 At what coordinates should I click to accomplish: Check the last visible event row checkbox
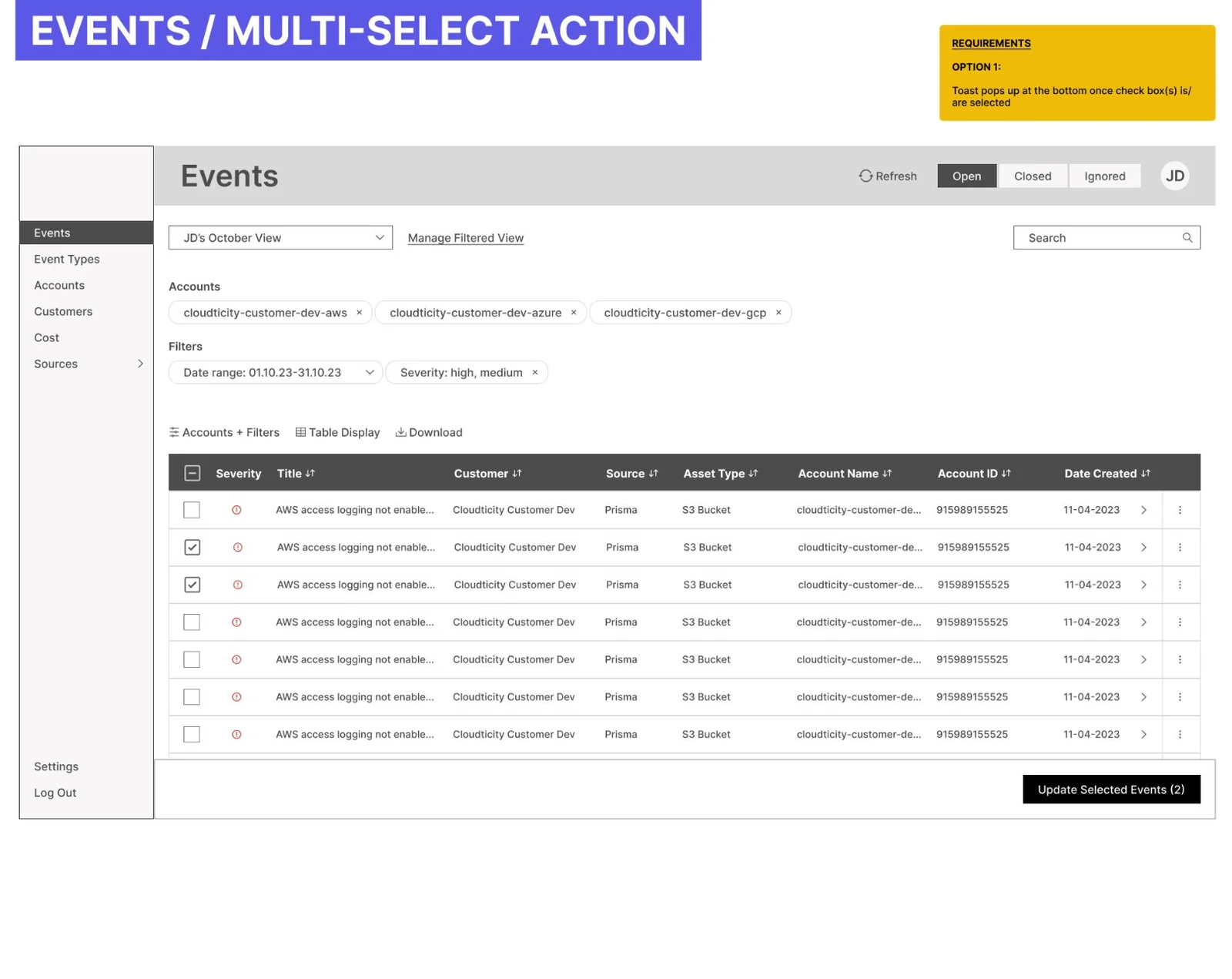pos(192,735)
